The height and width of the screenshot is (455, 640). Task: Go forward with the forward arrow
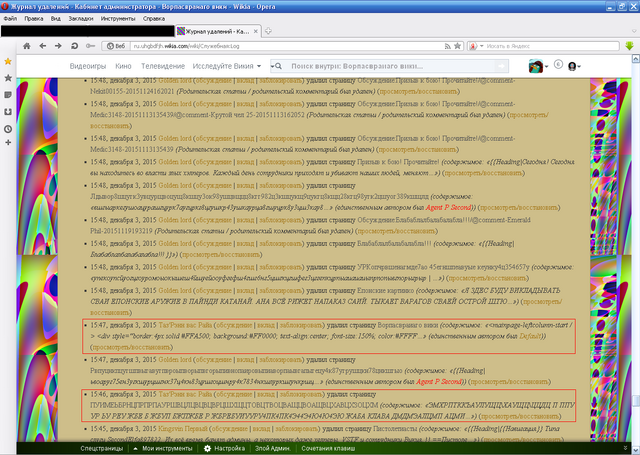58,46
